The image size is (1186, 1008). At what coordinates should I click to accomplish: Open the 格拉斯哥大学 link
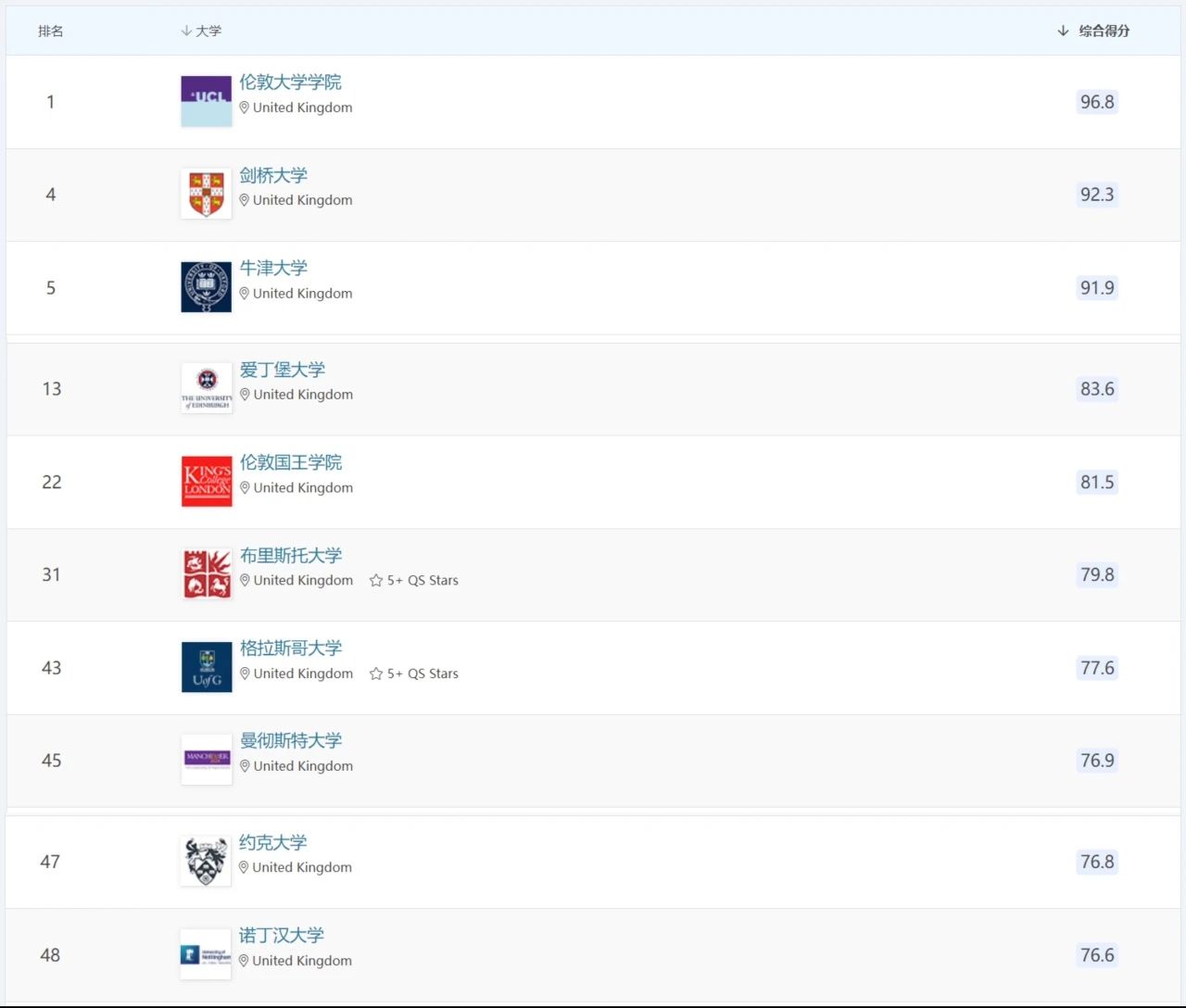click(291, 648)
